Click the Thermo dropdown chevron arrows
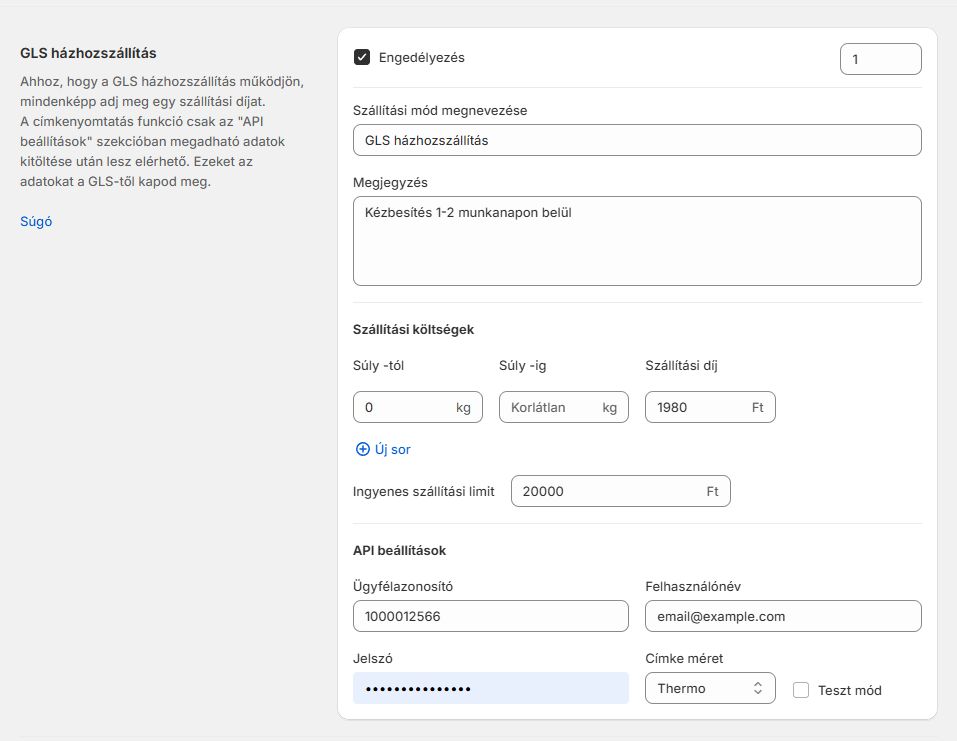The height and width of the screenshot is (741, 957). pyautogui.click(x=758, y=688)
